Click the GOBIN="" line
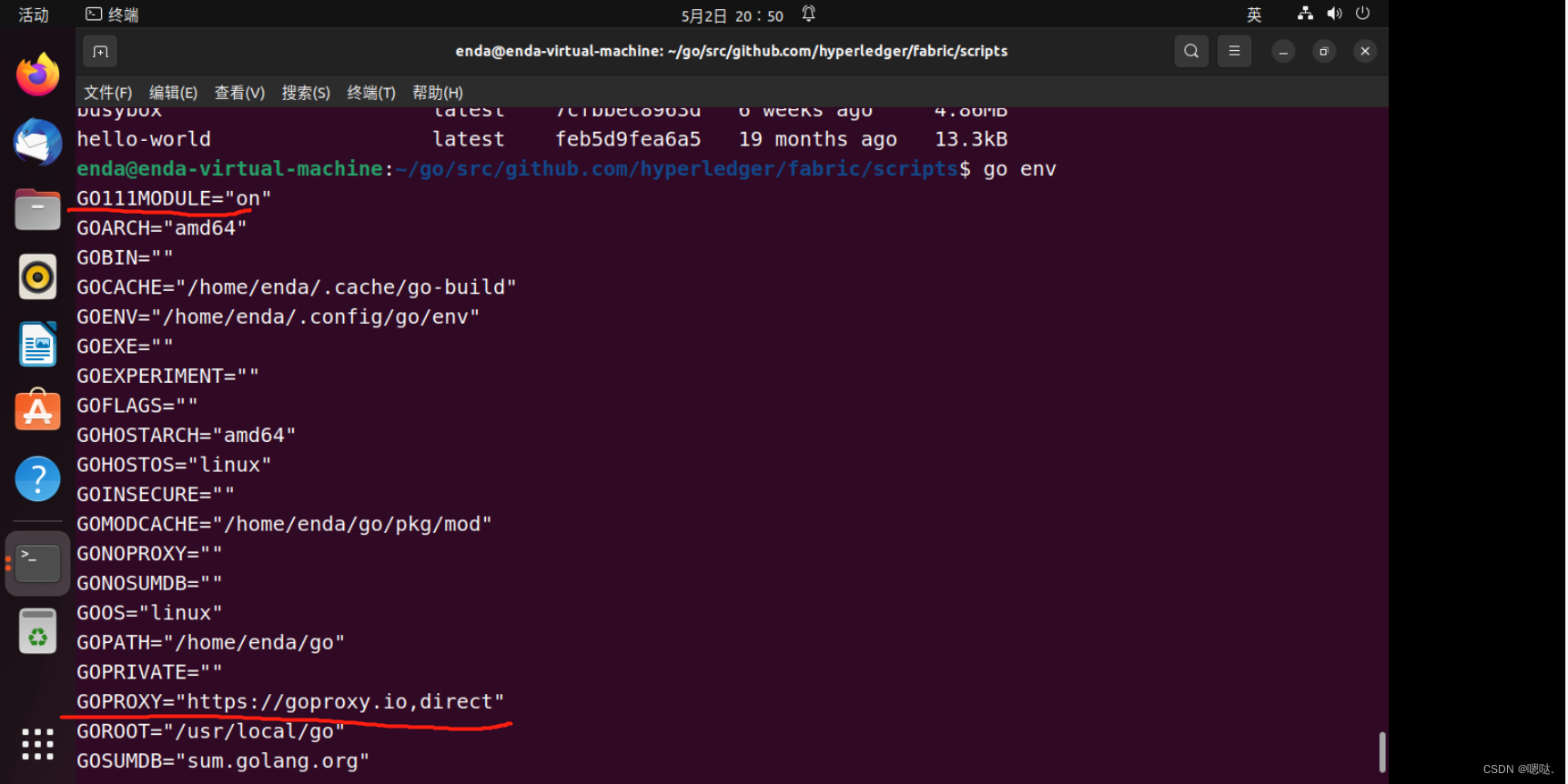 coord(125,257)
